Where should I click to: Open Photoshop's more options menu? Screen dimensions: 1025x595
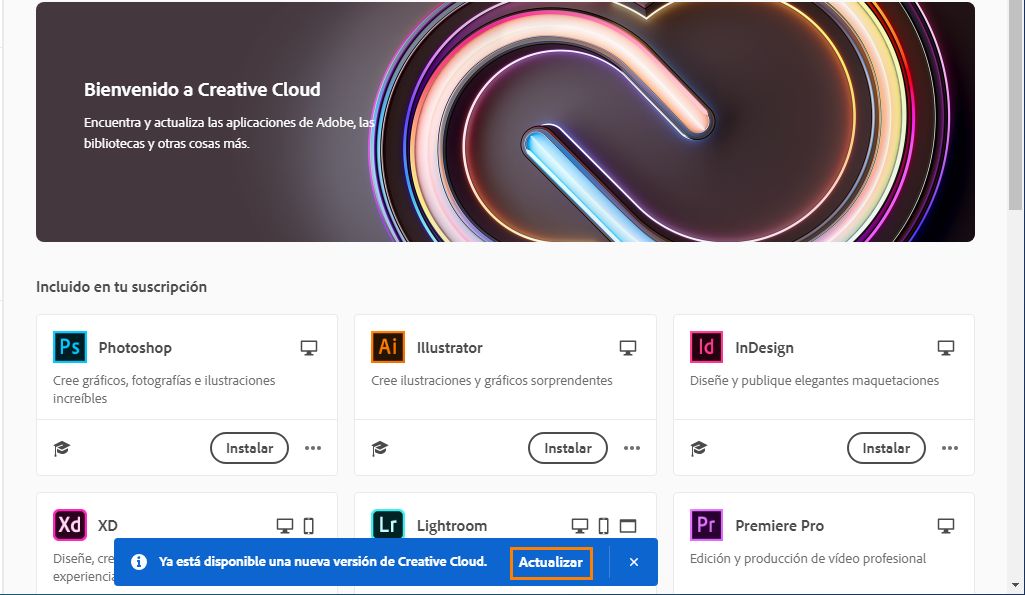click(312, 448)
